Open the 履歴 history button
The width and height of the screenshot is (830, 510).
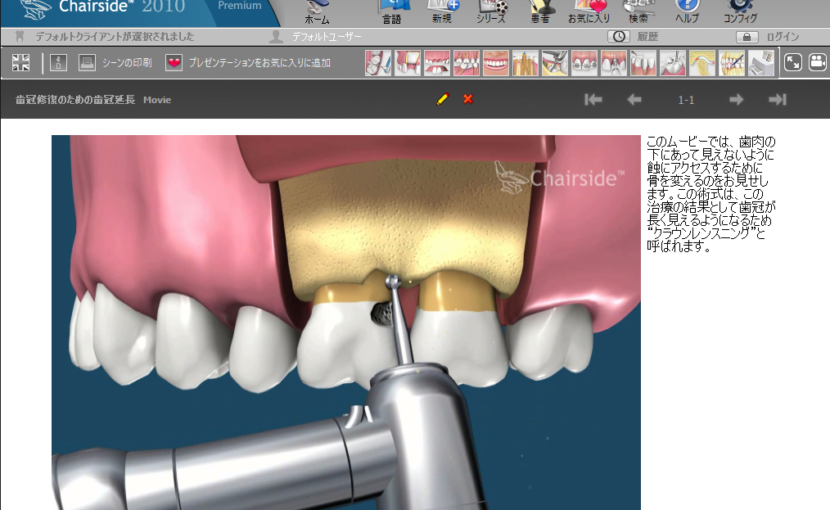point(635,37)
